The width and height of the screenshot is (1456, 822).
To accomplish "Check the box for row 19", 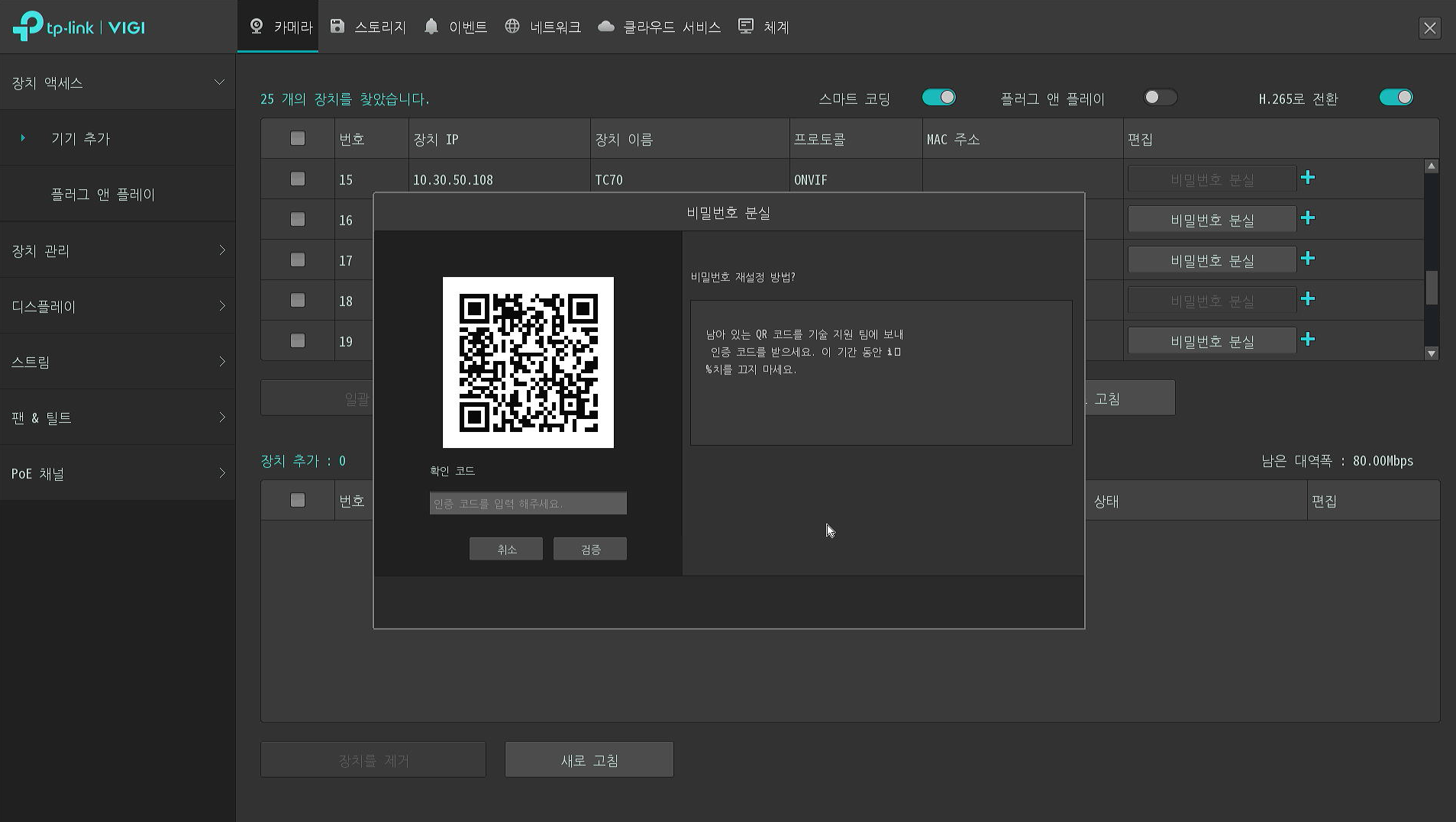I will coord(298,340).
